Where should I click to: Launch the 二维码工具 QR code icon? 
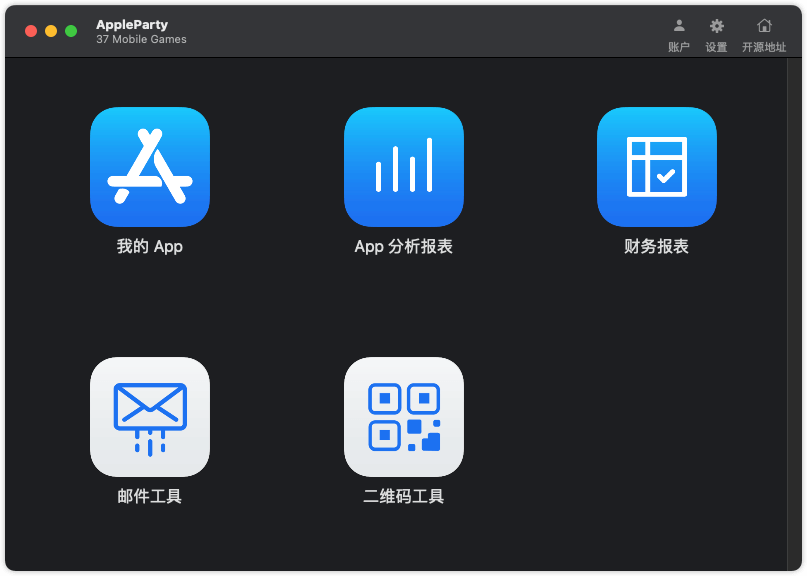click(x=404, y=417)
